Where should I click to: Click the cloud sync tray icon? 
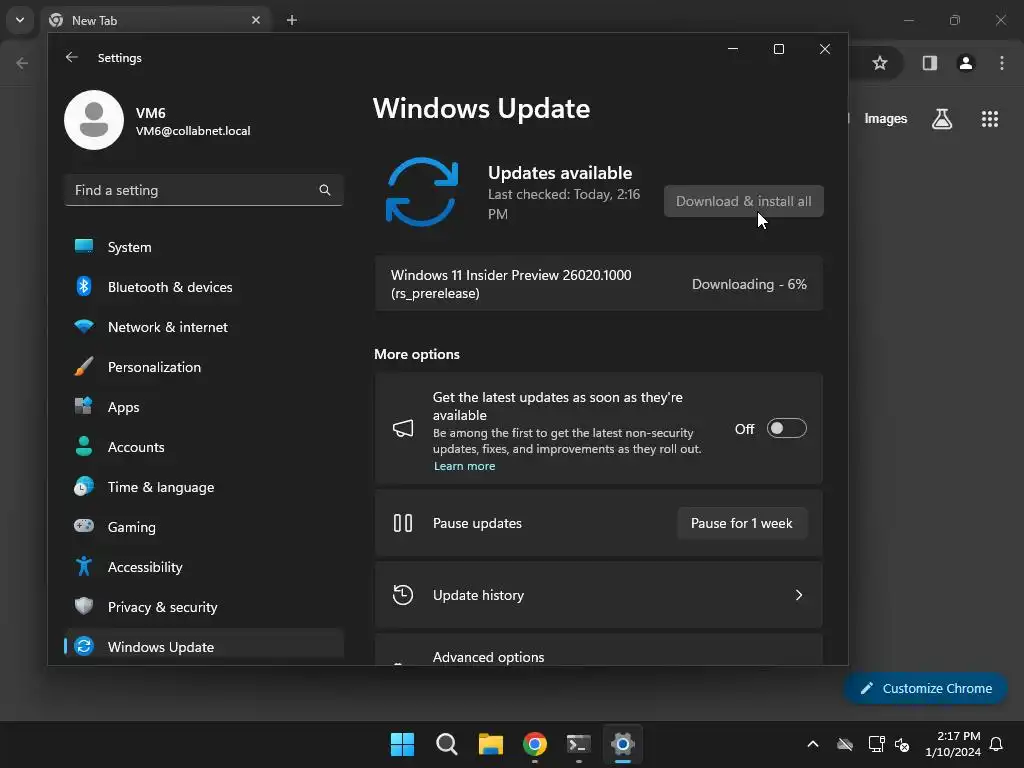(x=845, y=744)
